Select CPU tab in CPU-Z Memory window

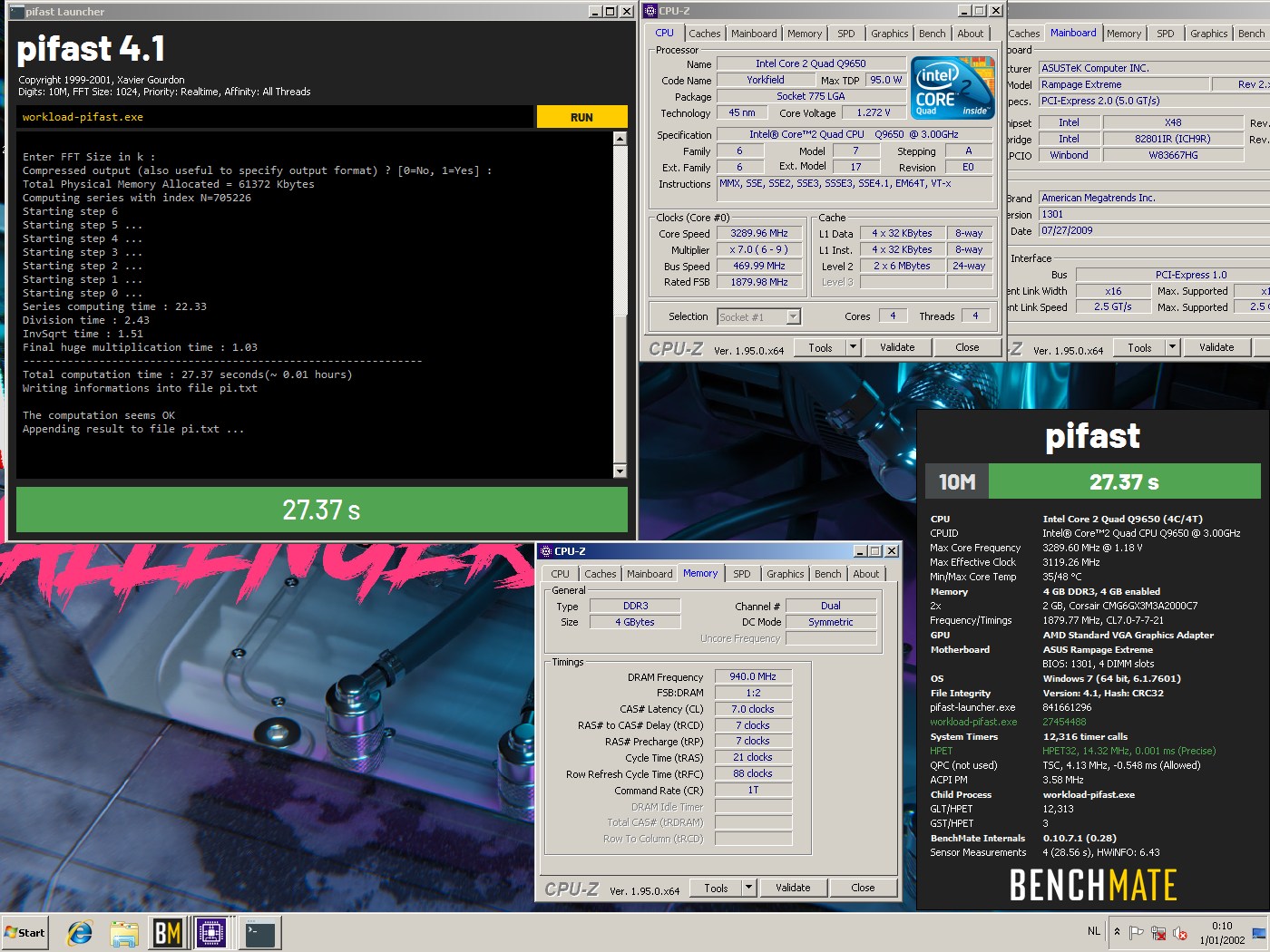click(x=560, y=574)
